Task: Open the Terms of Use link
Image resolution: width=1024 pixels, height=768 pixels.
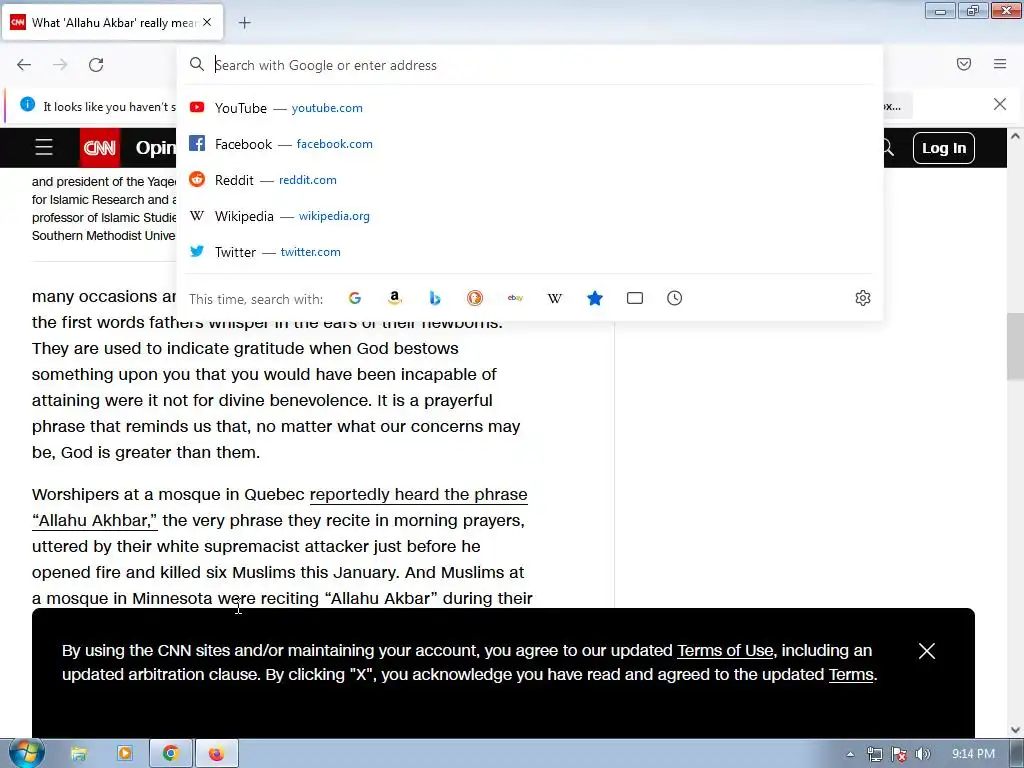Action: pos(725,650)
